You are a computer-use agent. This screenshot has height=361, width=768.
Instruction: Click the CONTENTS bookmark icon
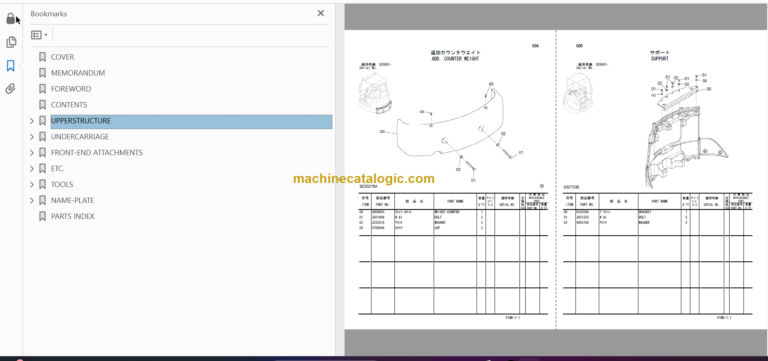(43, 105)
